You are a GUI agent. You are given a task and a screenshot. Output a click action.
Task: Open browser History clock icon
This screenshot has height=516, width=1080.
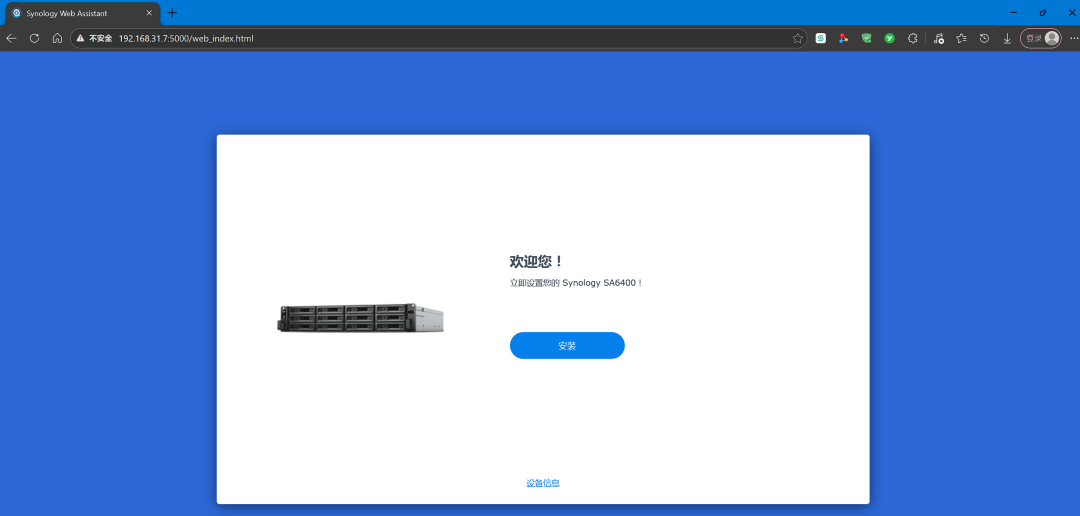point(984,39)
